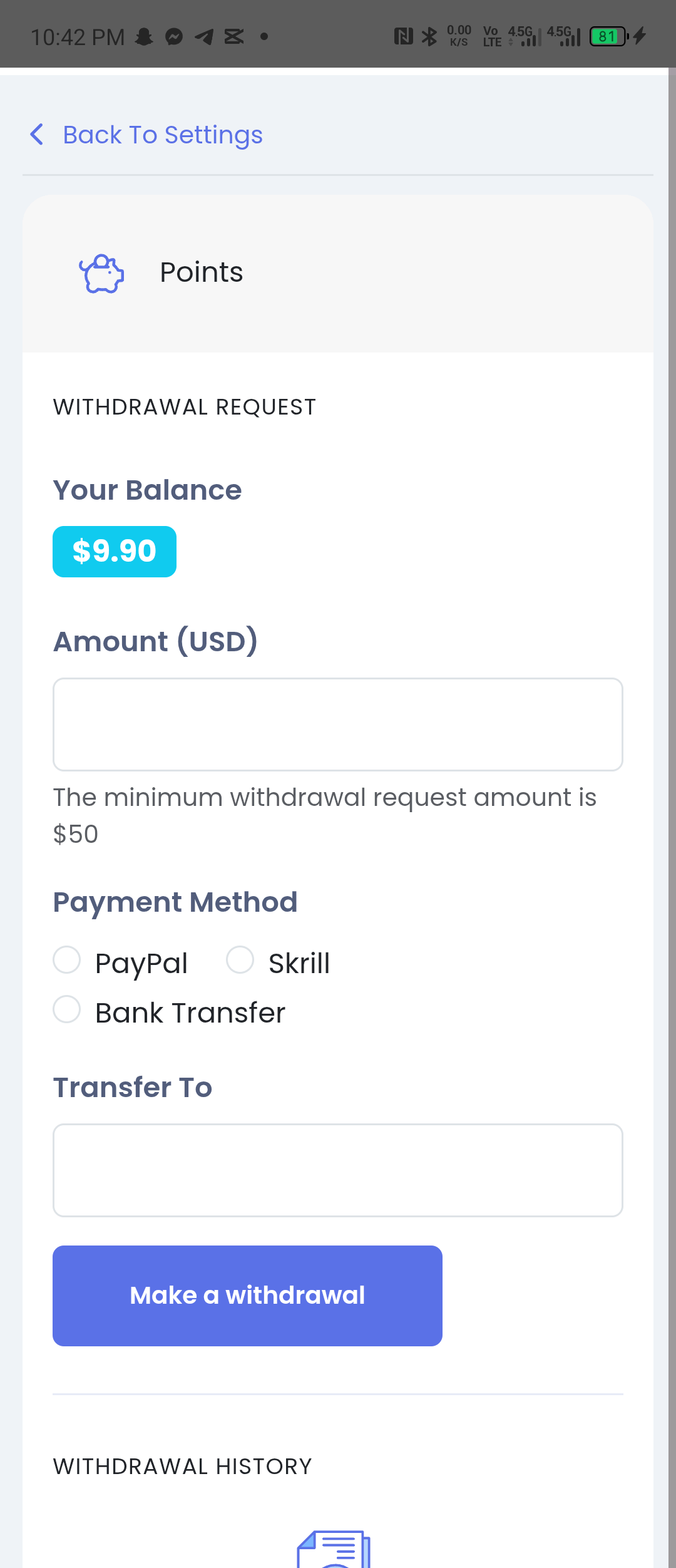This screenshot has width=676, height=1568.
Task: Open the Back To Settings link
Action: [163, 135]
